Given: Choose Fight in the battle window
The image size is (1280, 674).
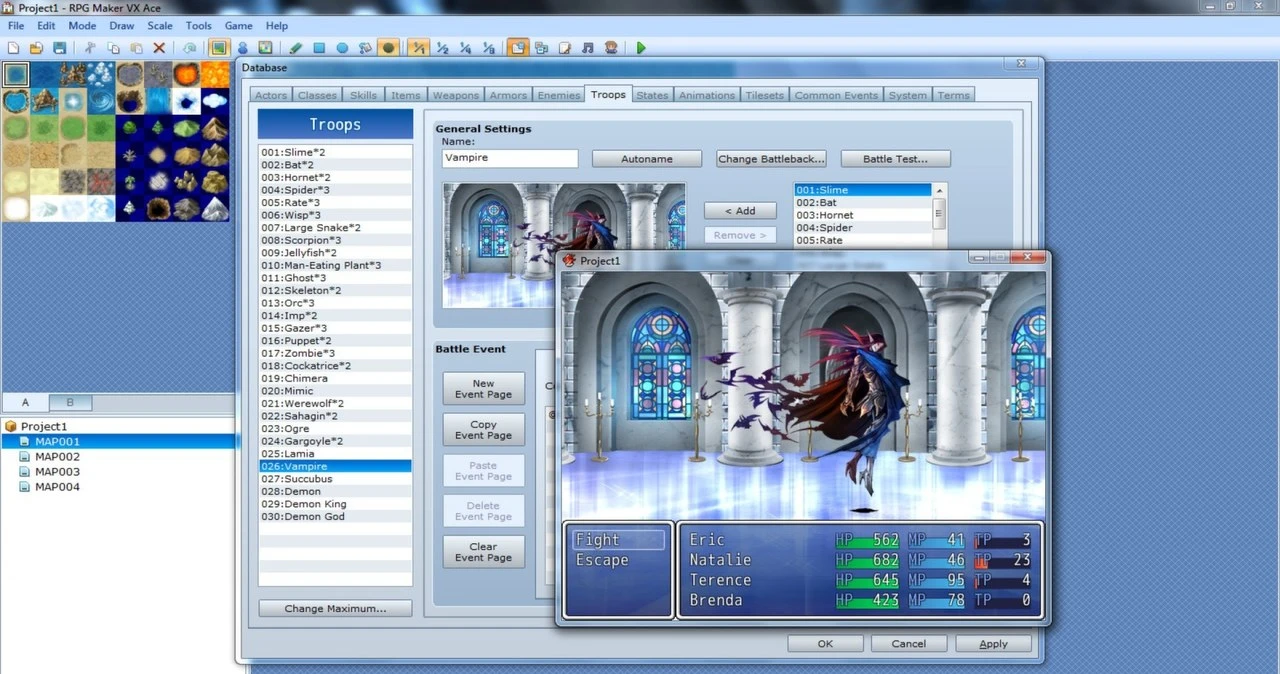Looking at the screenshot, I should [x=617, y=540].
